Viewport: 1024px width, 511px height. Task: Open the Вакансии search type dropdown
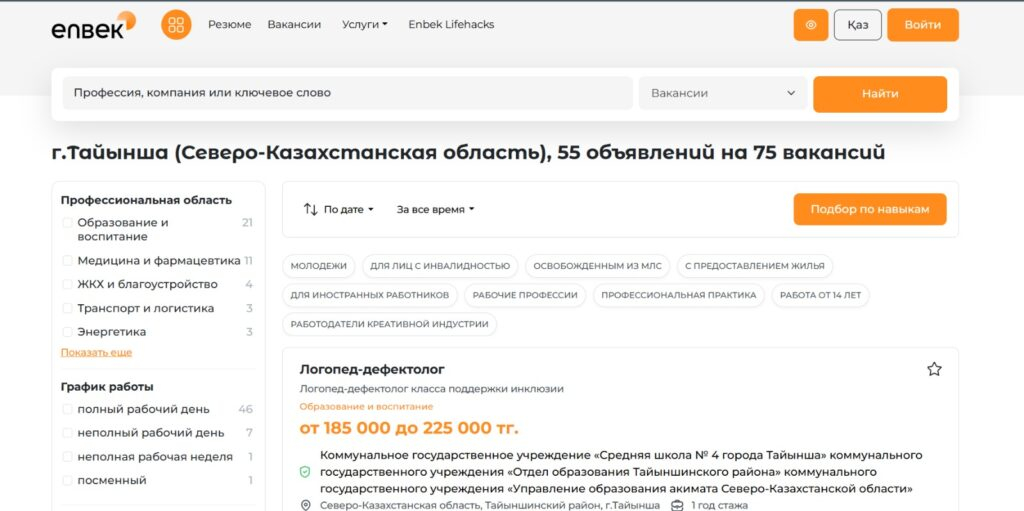click(x=723, y=93)
